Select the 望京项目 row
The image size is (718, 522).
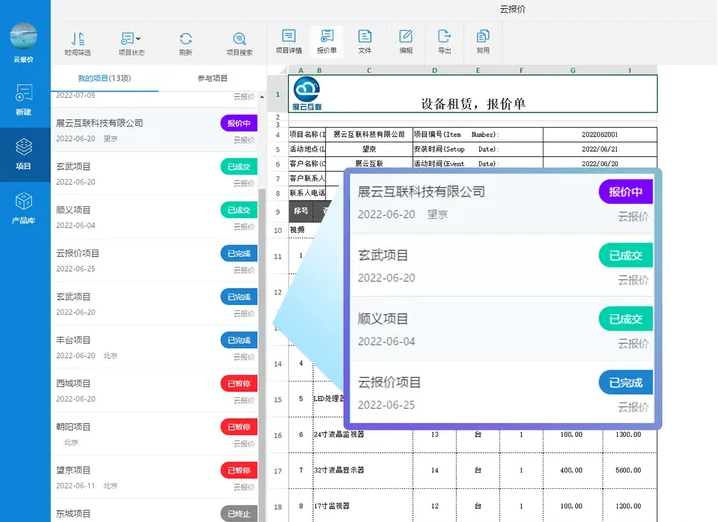154,477
